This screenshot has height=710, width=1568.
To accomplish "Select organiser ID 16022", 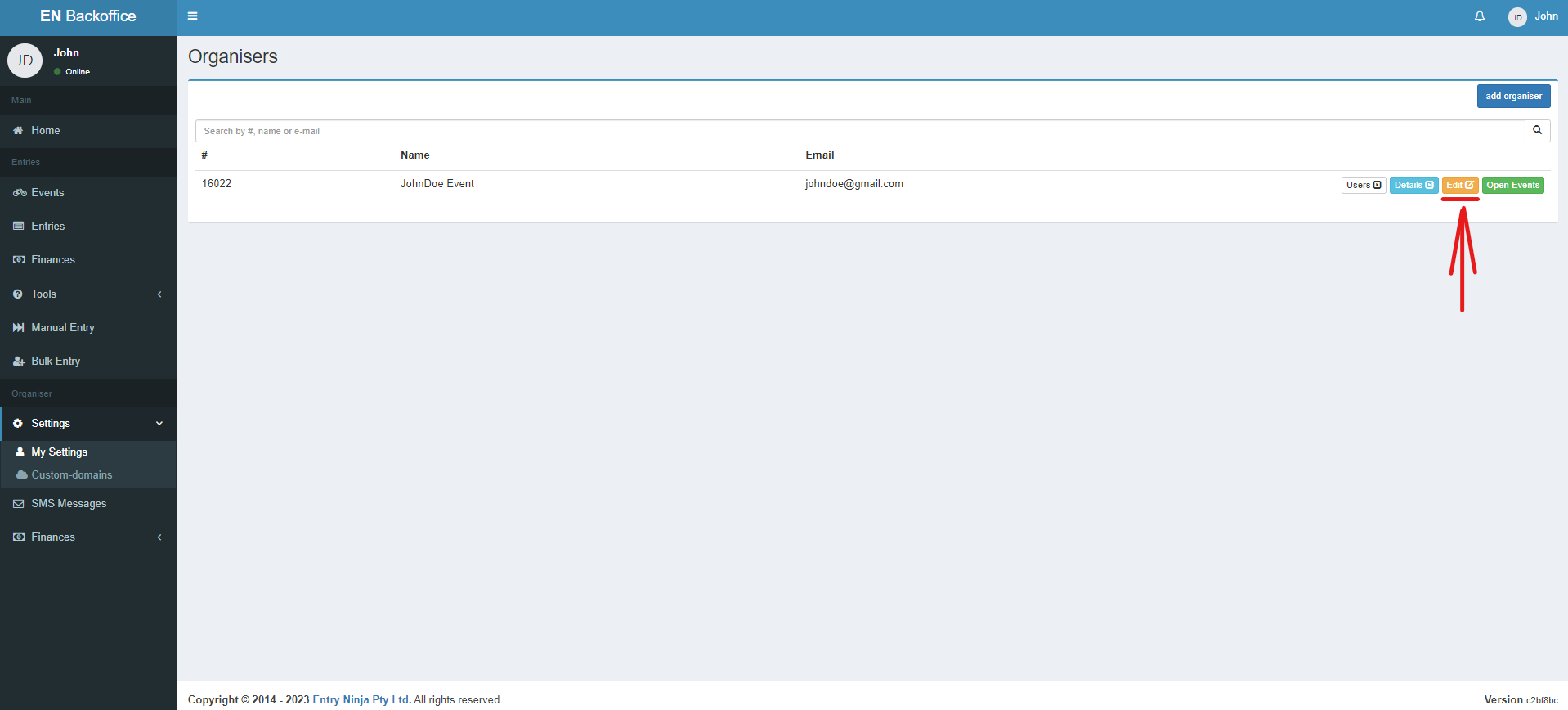I will (217, 184).
